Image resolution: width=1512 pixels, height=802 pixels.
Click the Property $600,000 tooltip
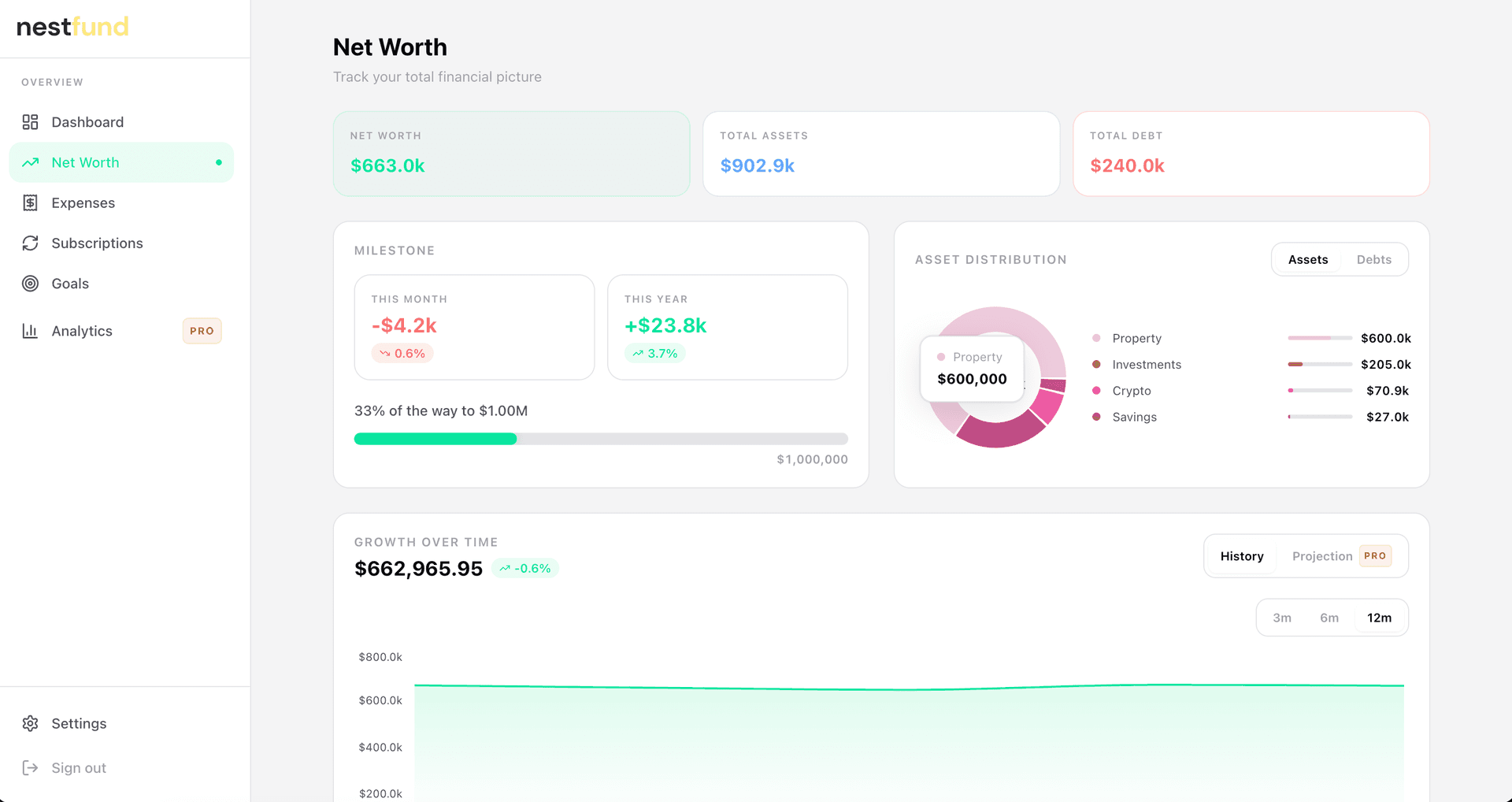(x=972, y=369)
